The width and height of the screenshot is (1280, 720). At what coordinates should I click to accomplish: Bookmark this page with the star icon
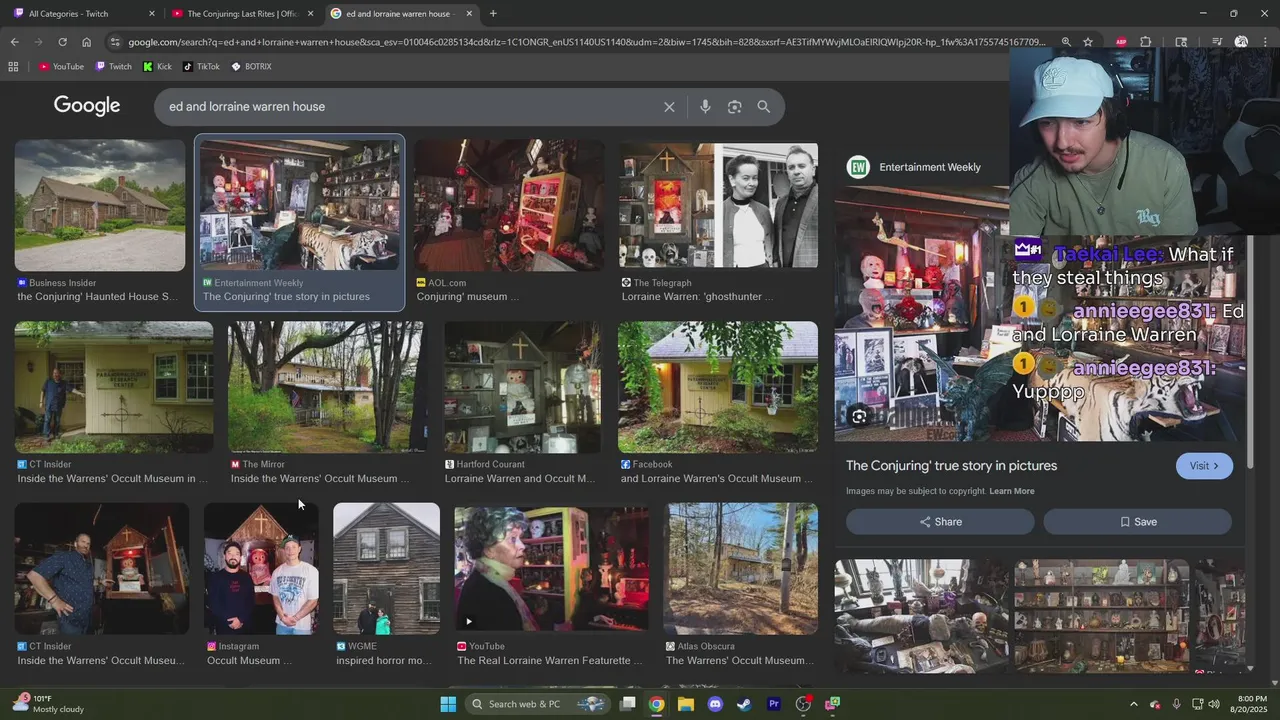point(1088,42)
